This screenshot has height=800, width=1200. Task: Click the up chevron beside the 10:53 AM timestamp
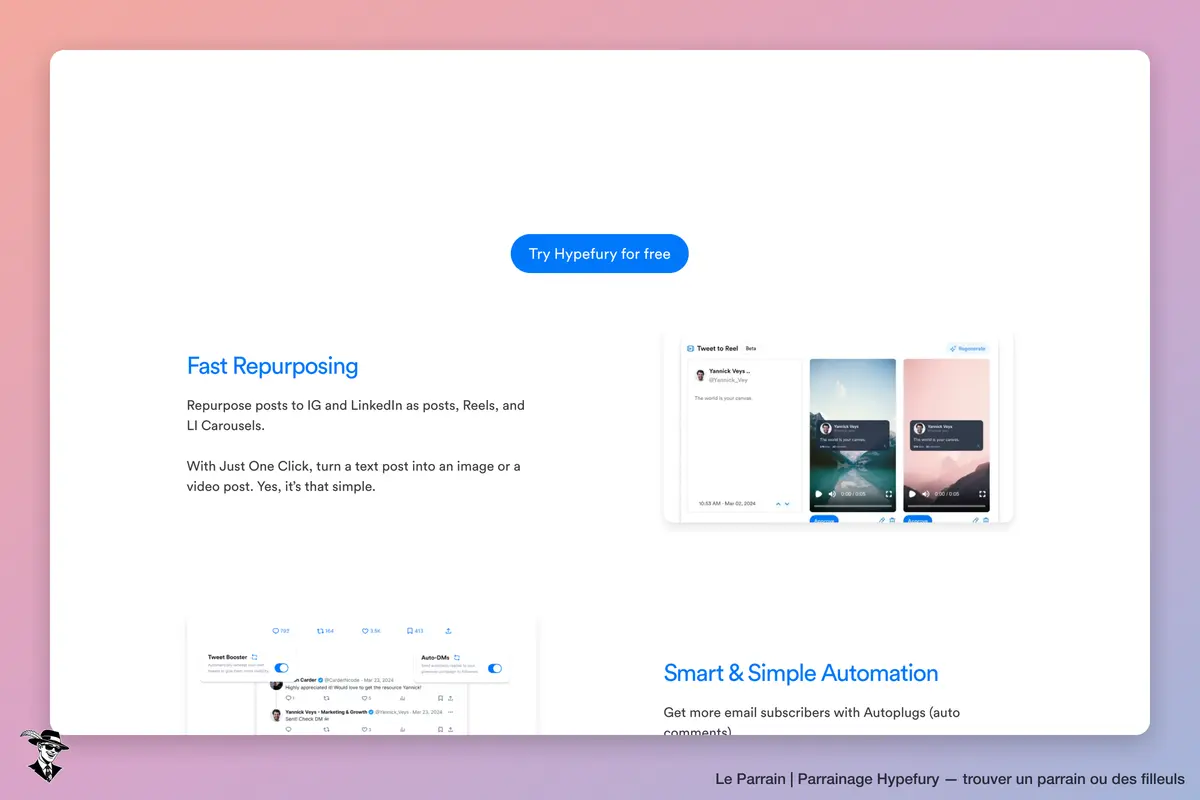click(x=778, y=504)
